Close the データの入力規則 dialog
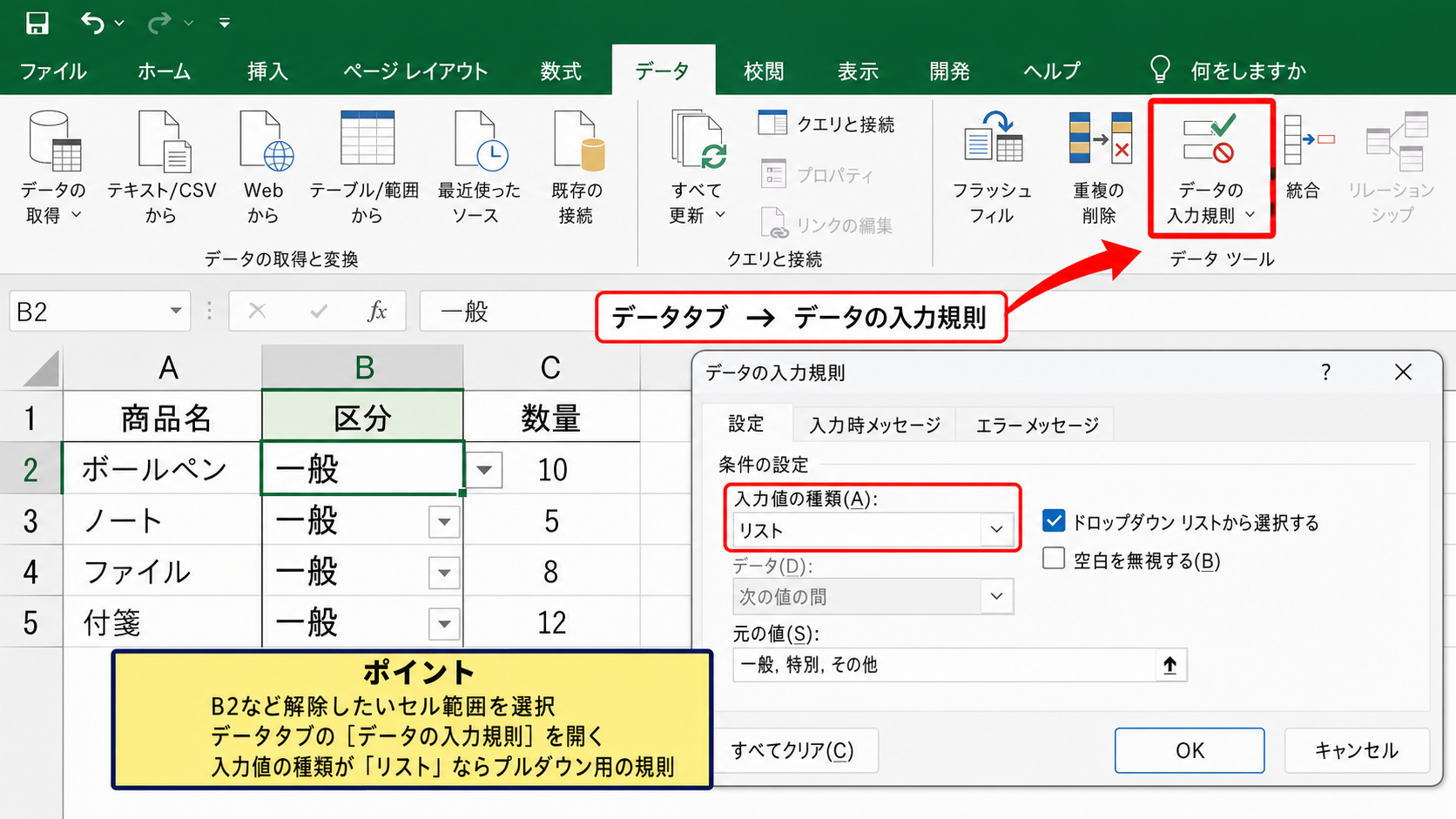Screen dimensions: 1456x819 (1403, 373)
